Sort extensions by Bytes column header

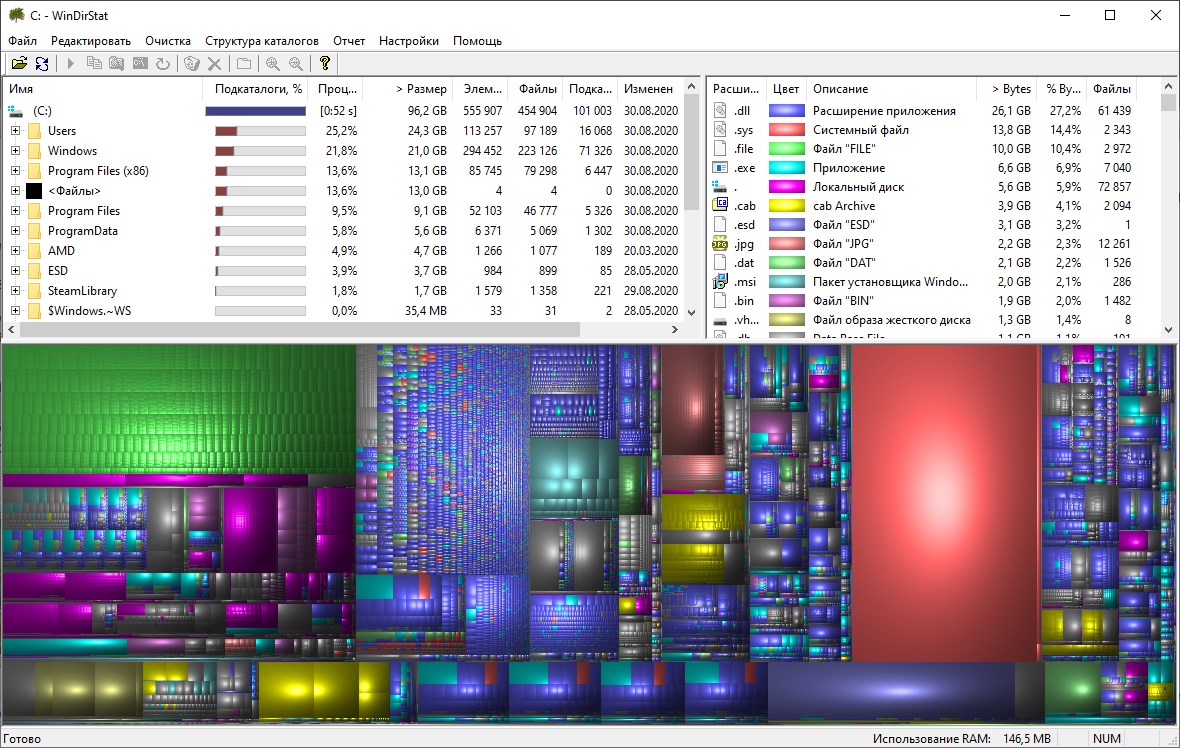point(1010,89)
